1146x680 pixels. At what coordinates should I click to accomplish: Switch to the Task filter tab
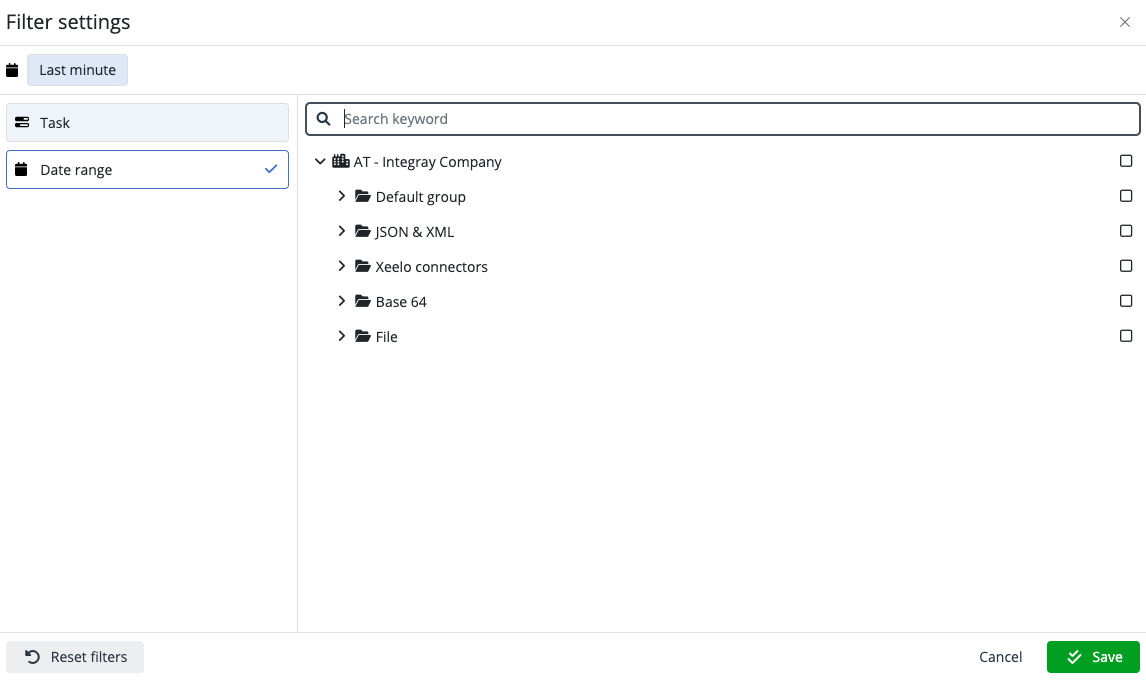147,122
